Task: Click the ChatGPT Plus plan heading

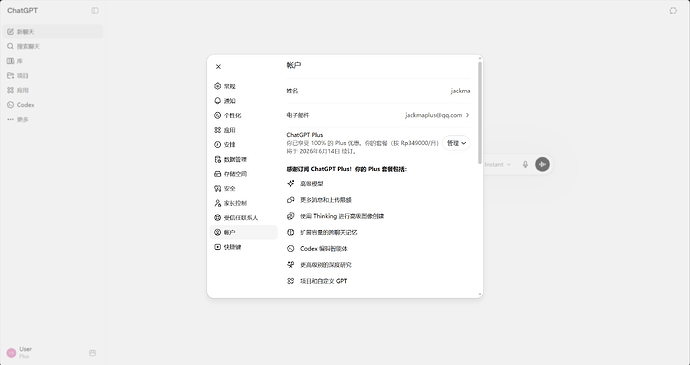Action: click(305, 135)
